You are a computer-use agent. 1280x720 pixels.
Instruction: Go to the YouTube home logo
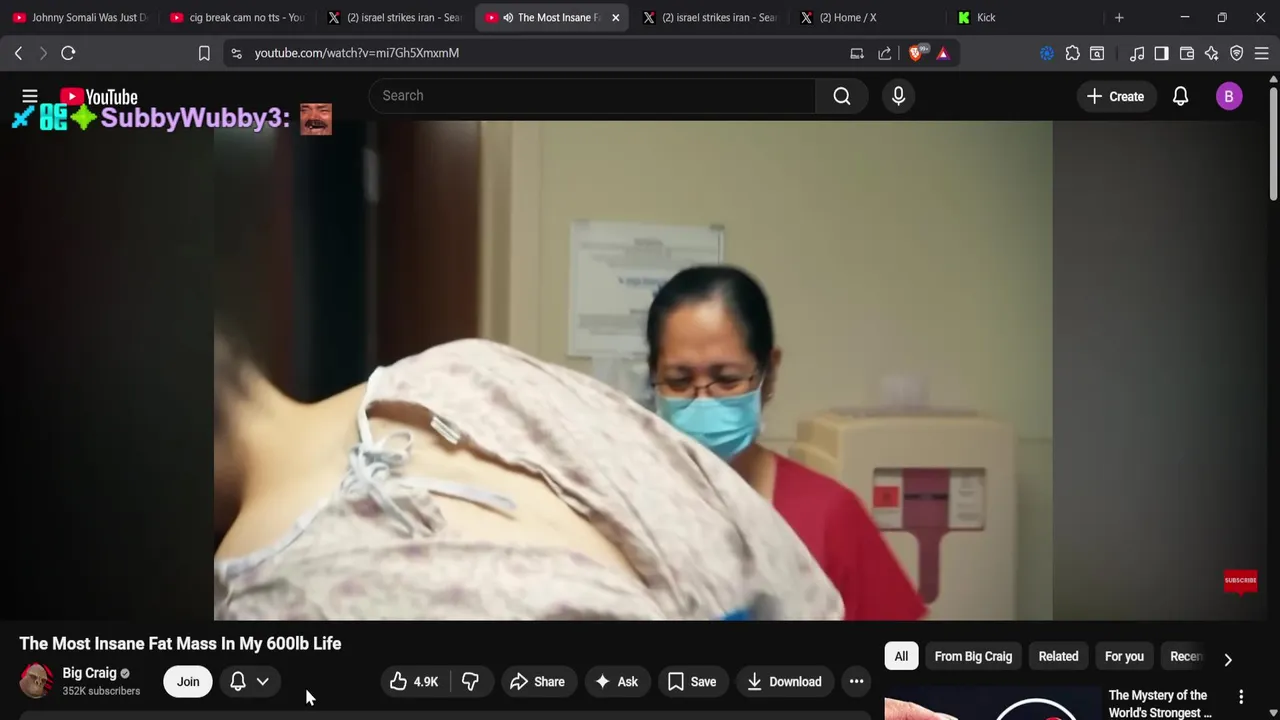point(99,97)
